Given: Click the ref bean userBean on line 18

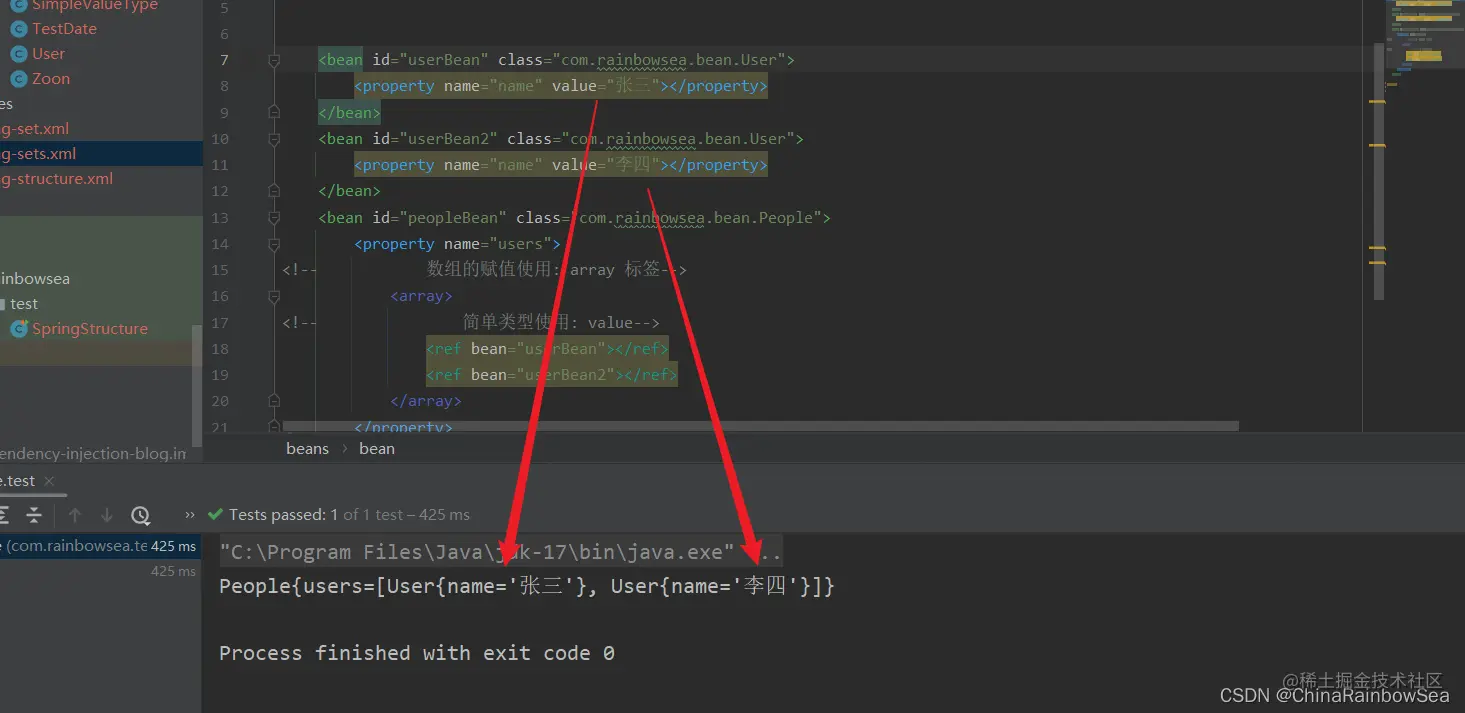Looking at the screenshot, I should tap(547, 348).
